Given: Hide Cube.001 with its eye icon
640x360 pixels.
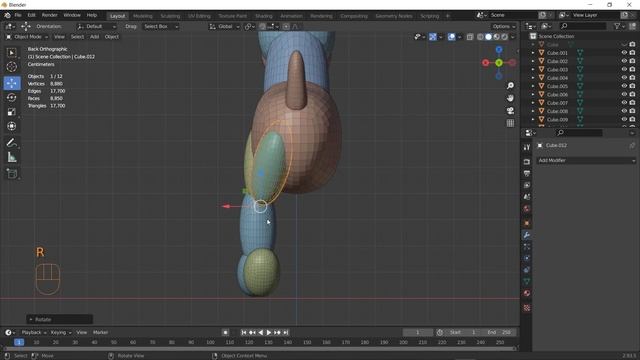Looking at the screenshot, I should 624,53.
